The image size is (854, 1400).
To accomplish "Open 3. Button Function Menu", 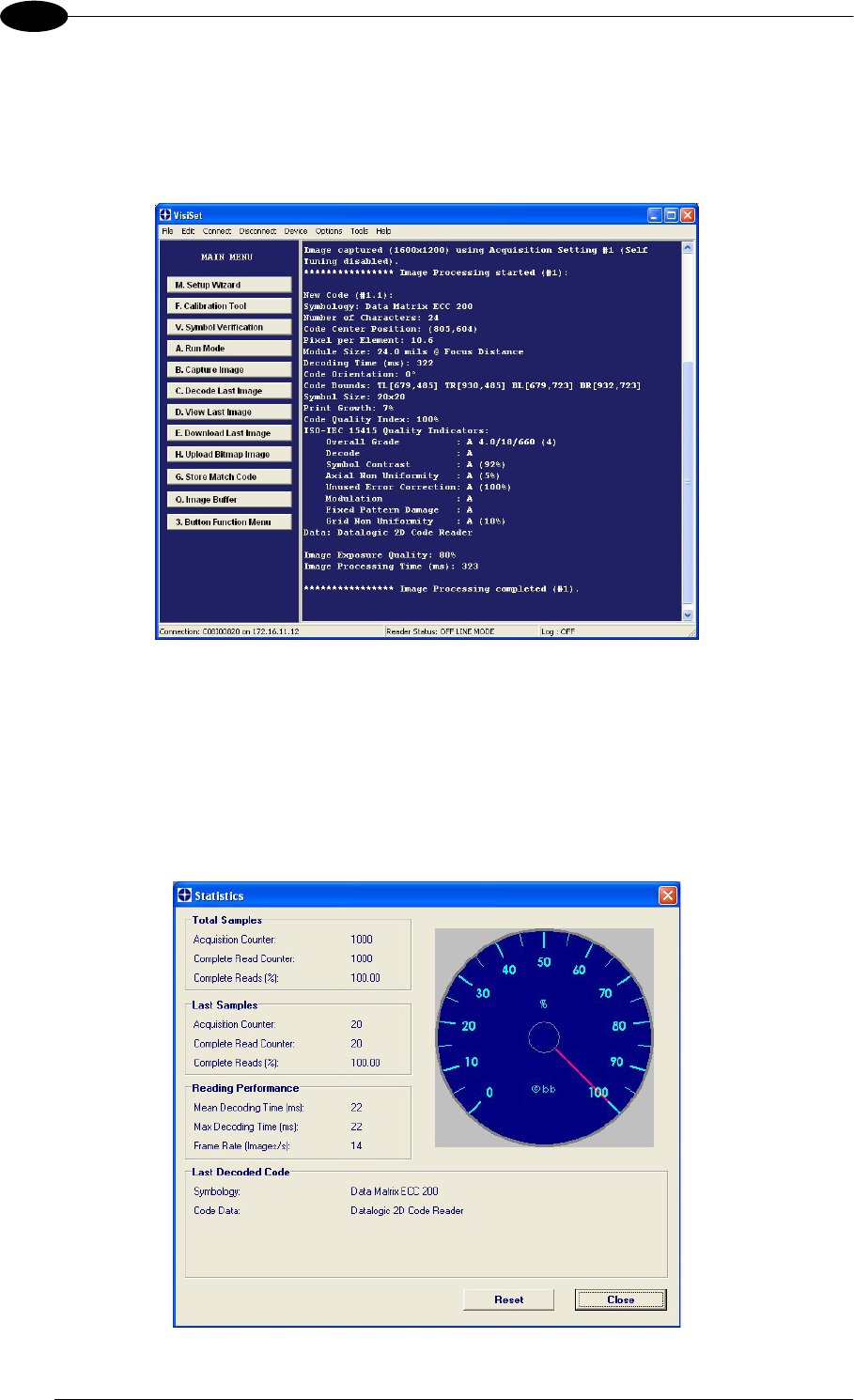I will click(229, 522).
